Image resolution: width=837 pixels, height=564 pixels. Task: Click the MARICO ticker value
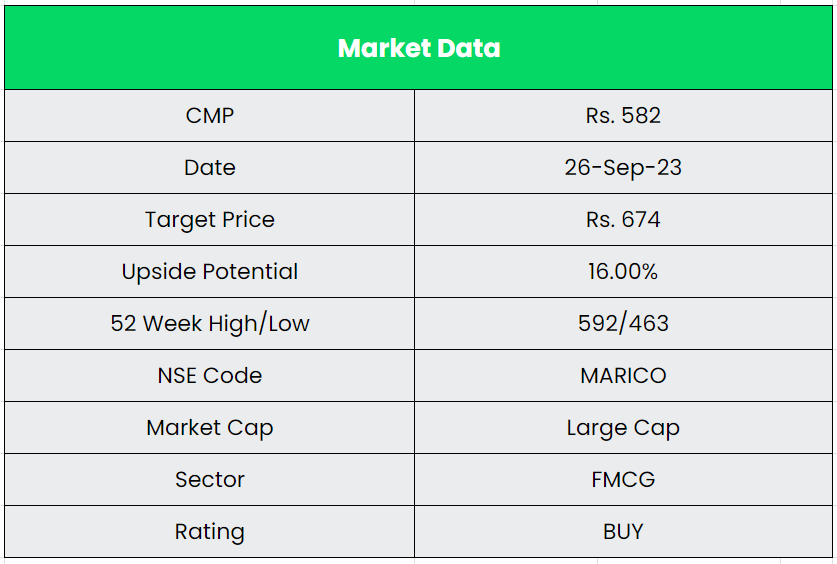point(623,376)
